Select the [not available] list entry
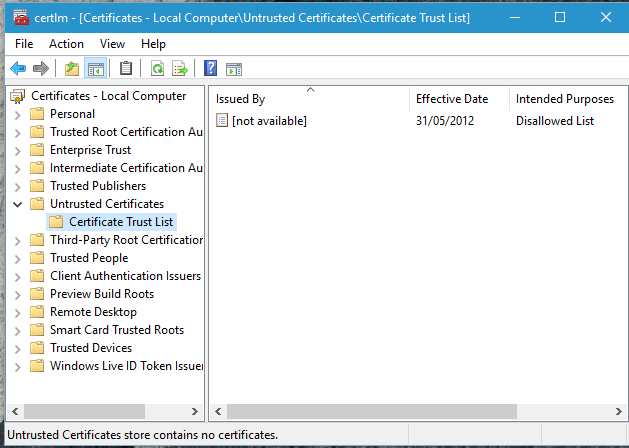Image resolution: width=629 pixels, height=448 pixels. (268, 121)
